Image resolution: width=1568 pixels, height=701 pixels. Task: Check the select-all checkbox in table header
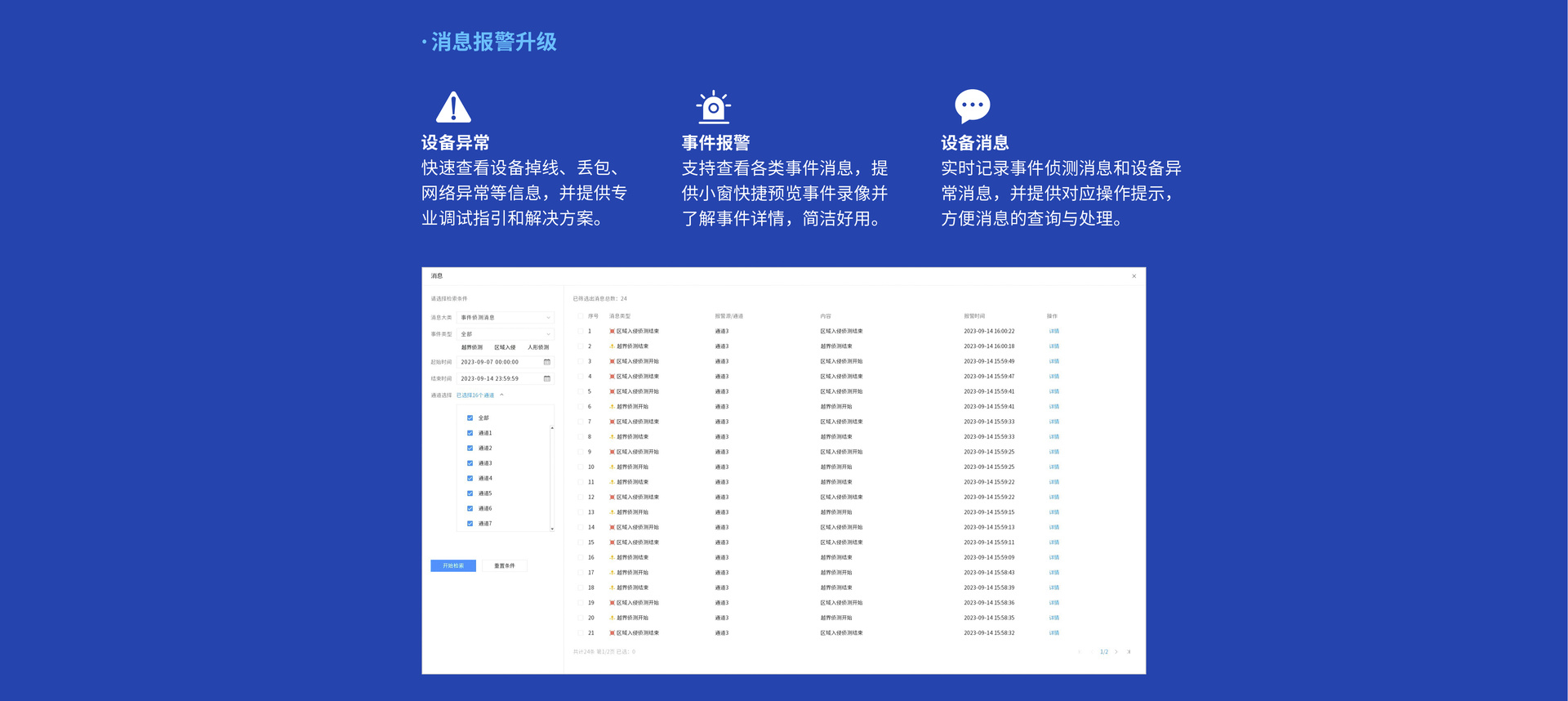point(580,316)
